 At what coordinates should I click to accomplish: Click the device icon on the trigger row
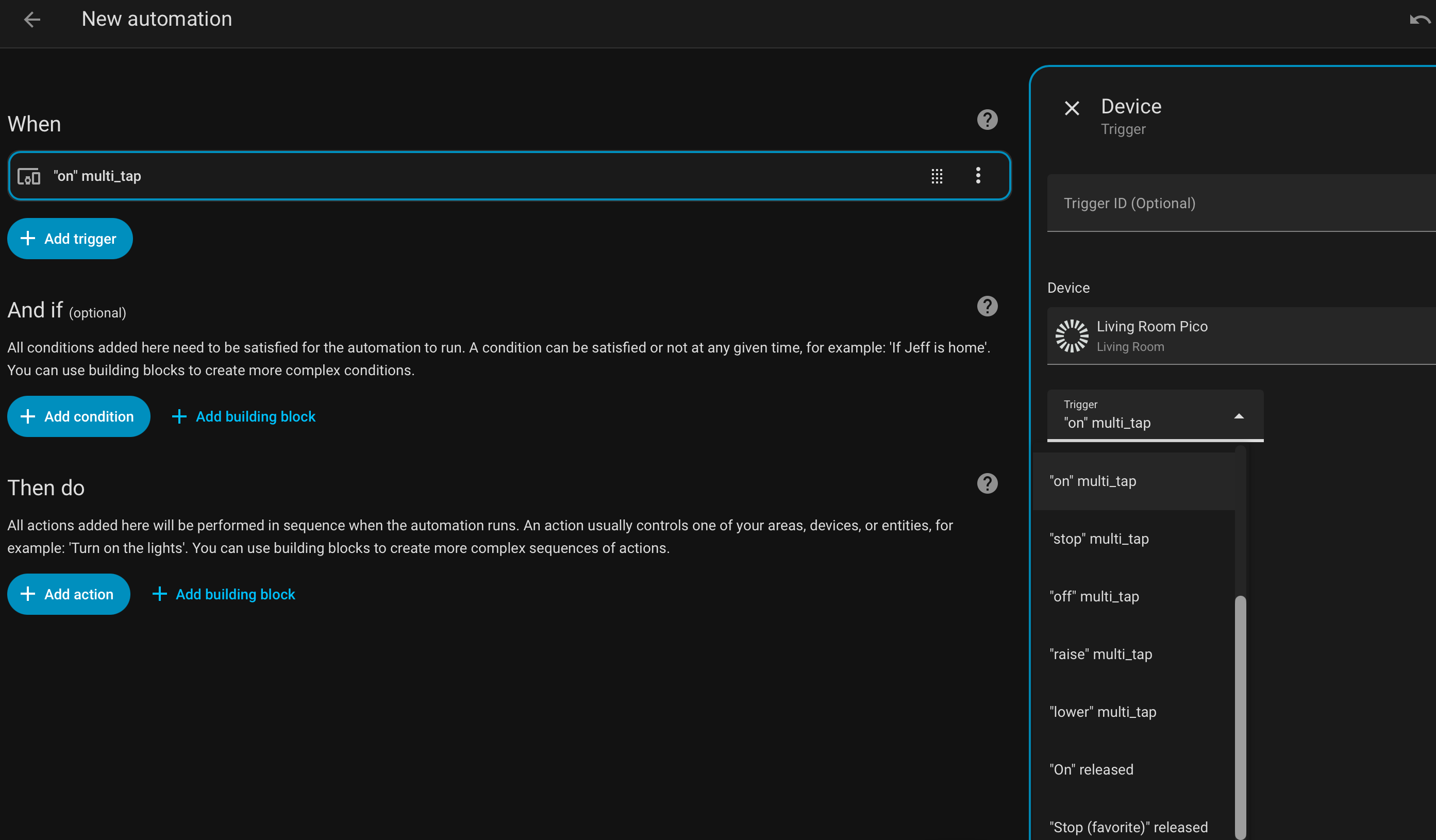pos(29,176)
